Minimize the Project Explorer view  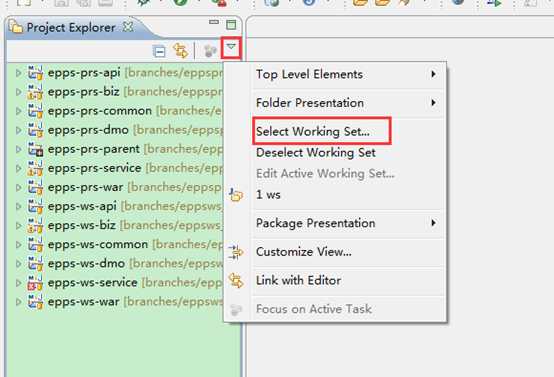214,22
